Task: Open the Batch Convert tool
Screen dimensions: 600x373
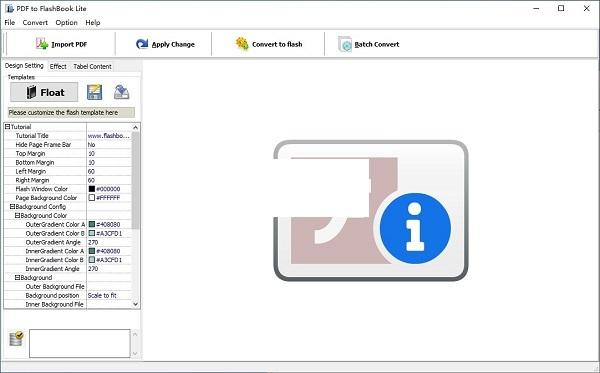Action: pyautogui.click(x=368, y=44)
